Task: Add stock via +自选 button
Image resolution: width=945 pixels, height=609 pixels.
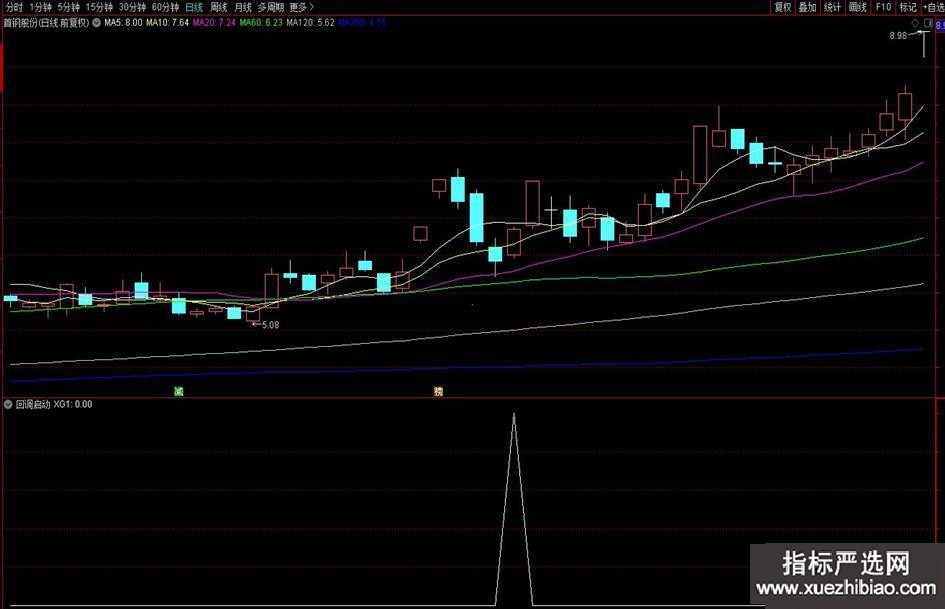Action: pyautogui.click(x=934, y=7)
